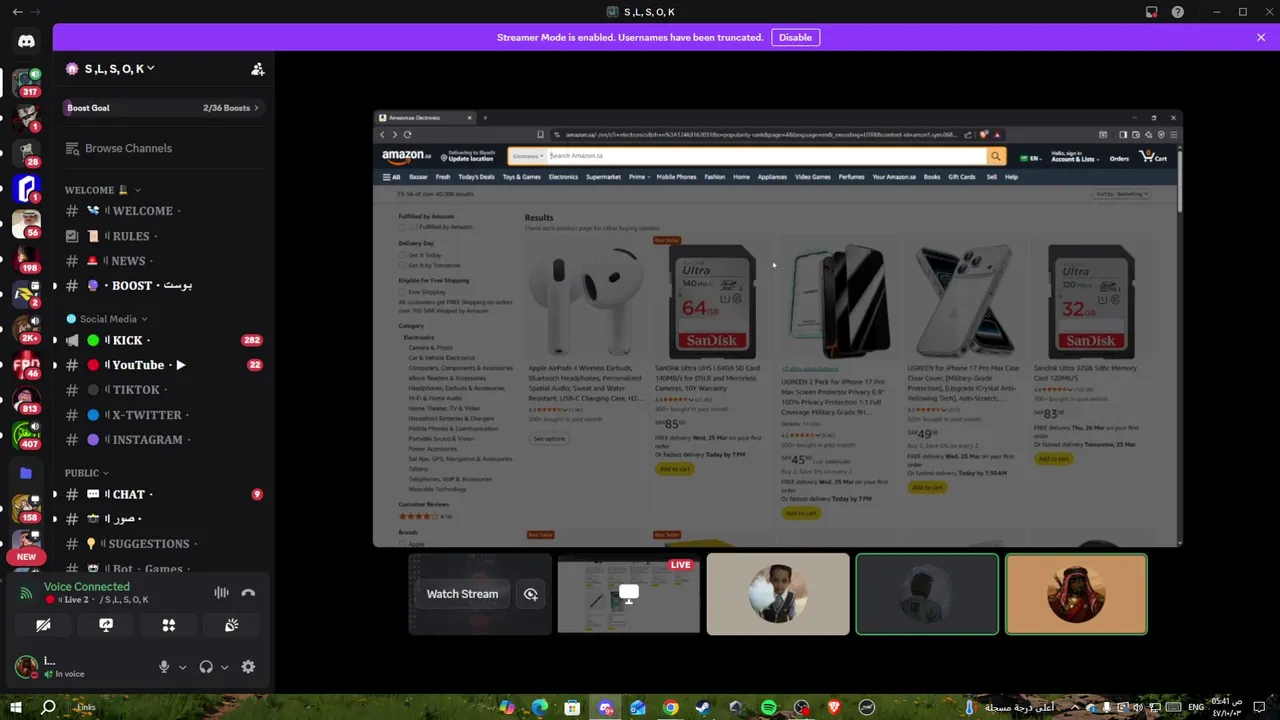The width and height of the screenshot is (1280, 720).
Task: Open User Settings gear icon
Action: tap(248, 667)
